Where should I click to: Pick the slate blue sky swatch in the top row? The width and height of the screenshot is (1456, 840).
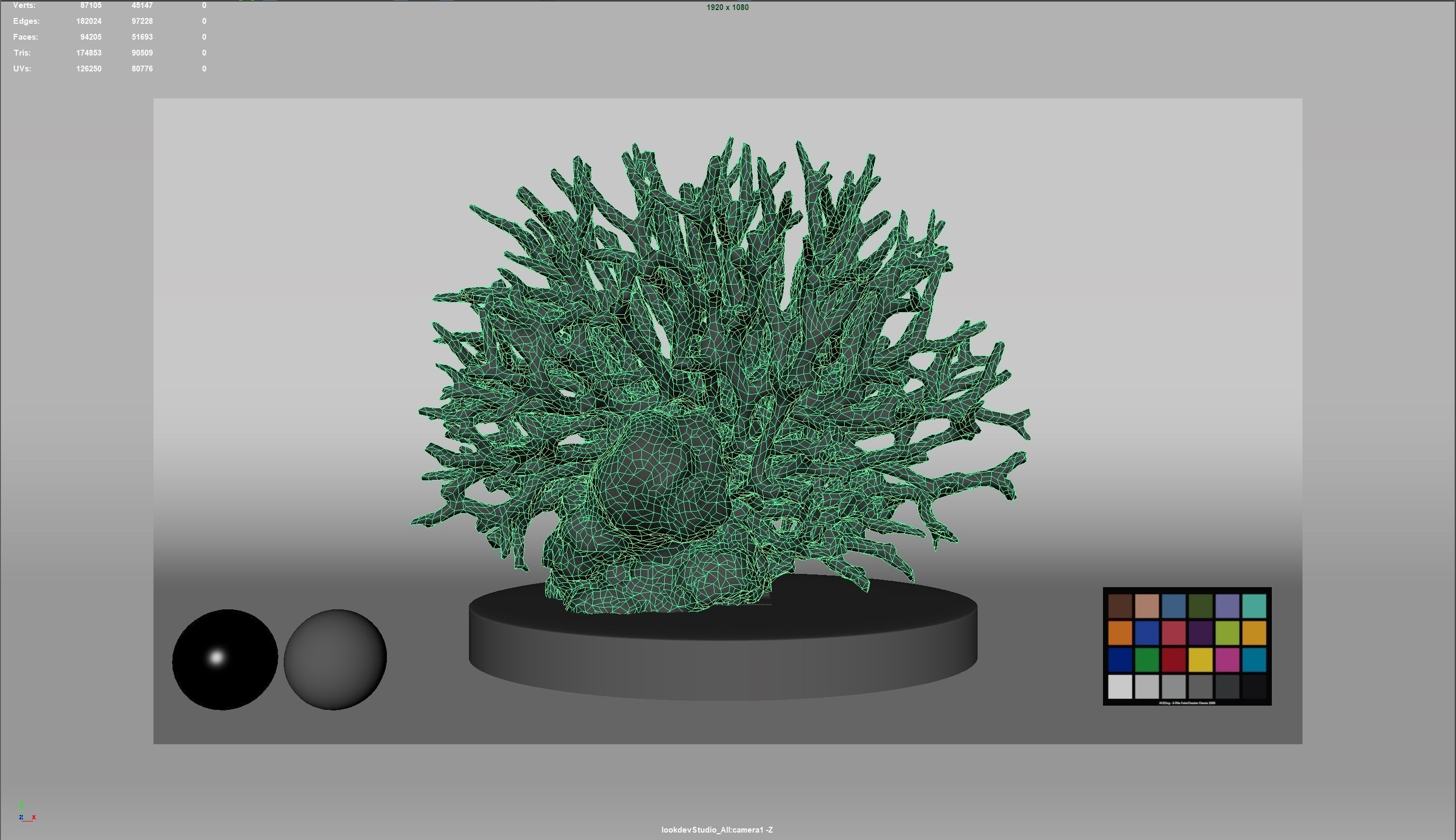point(1174,606)
